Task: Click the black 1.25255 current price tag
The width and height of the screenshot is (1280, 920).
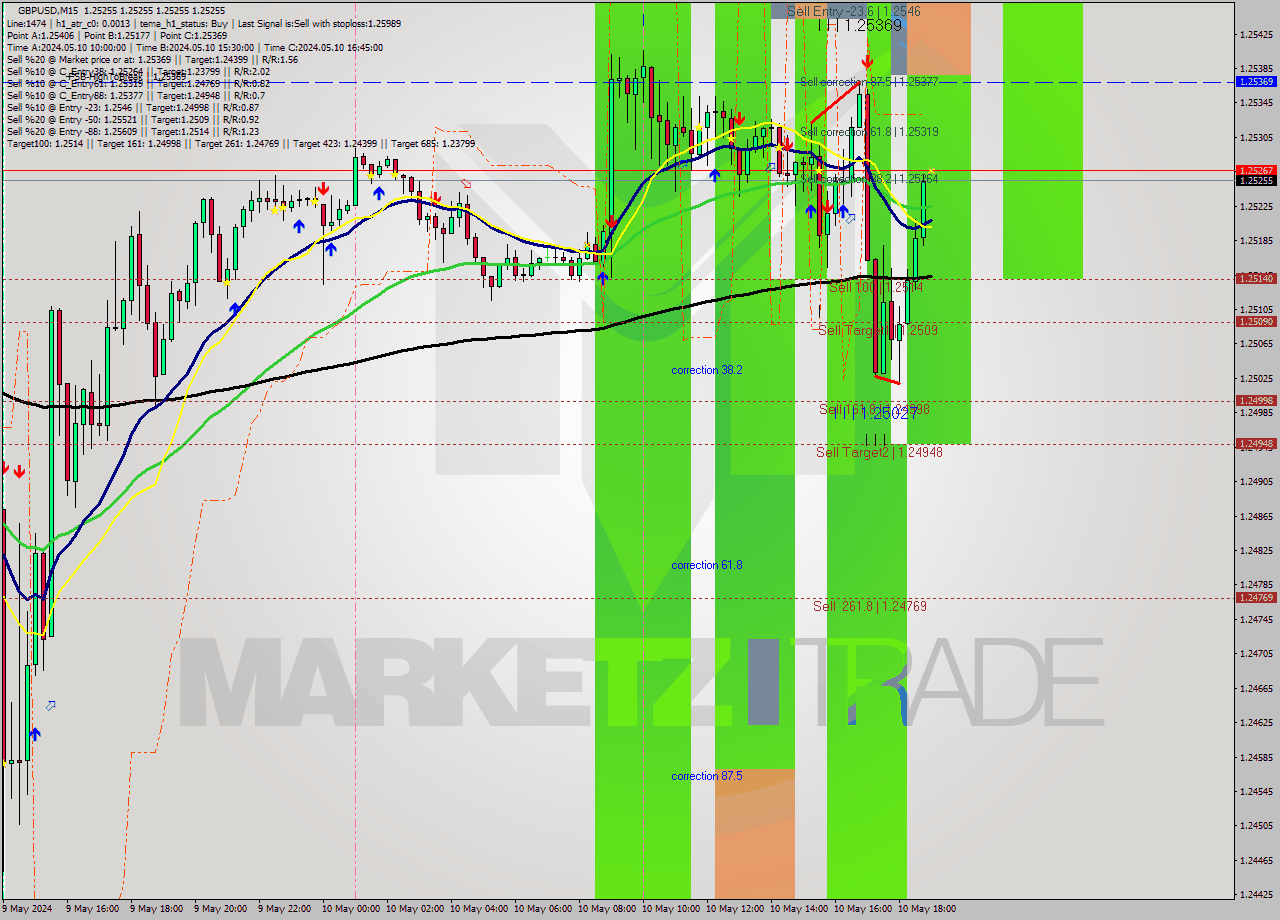Action: click(1256, 181)
